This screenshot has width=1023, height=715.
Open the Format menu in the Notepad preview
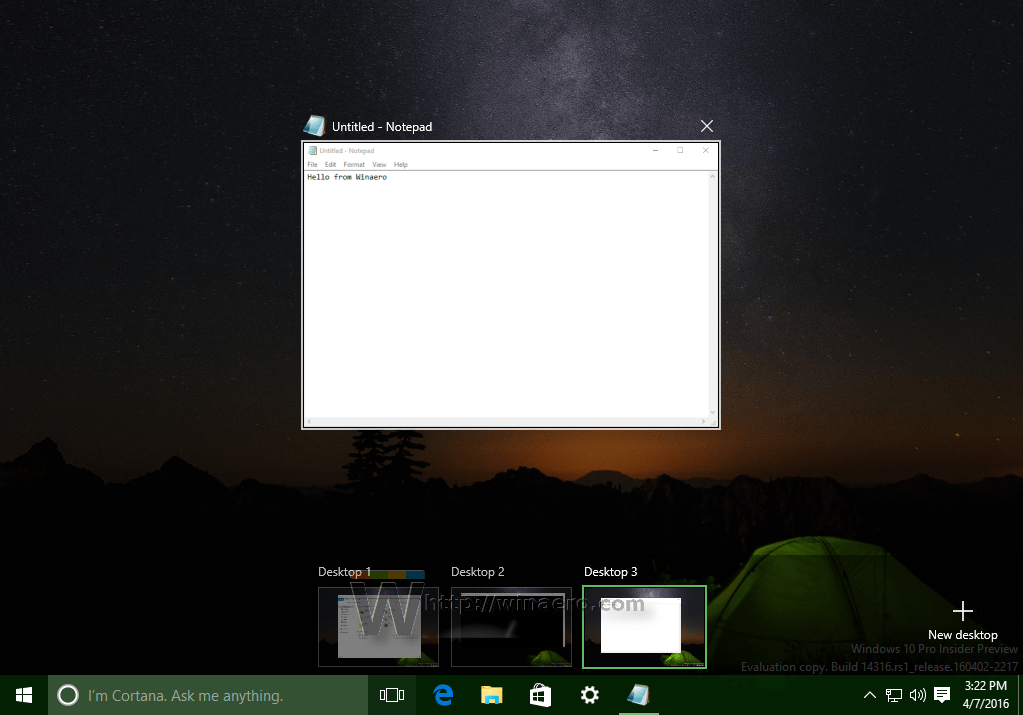tap(353, 164)
